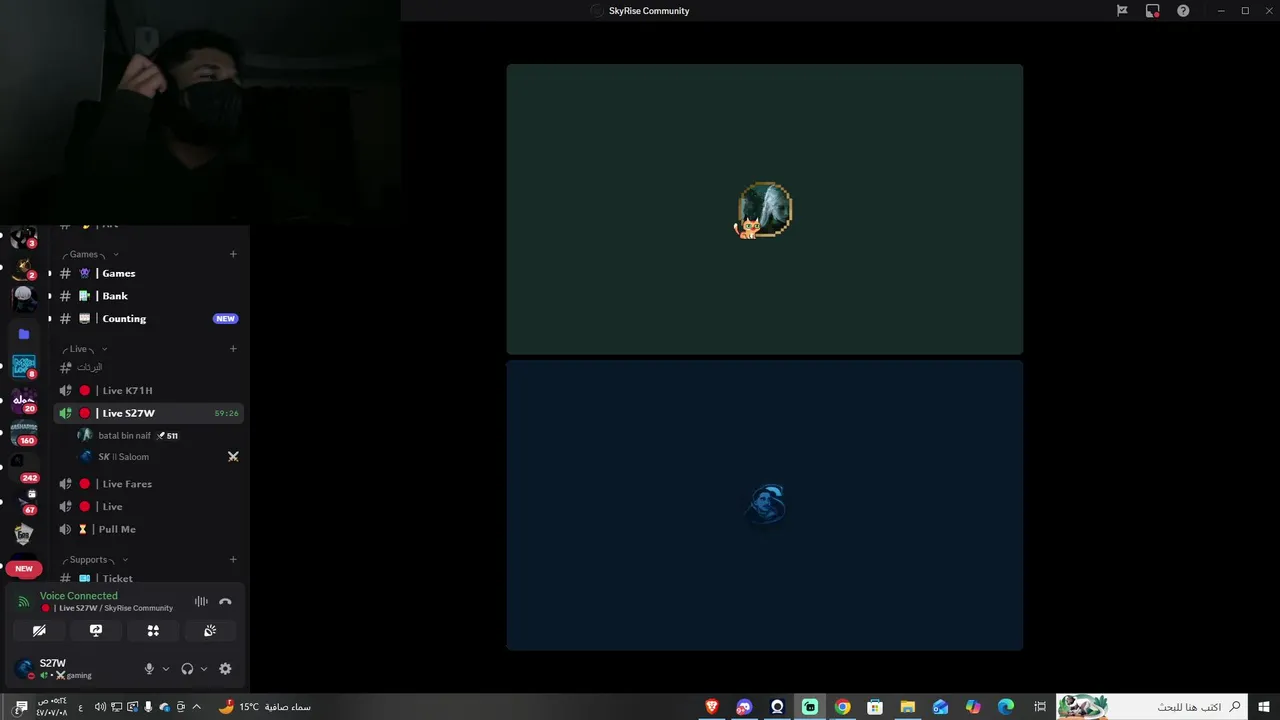Join the Pull Me voice channel
This screenshot has width=1280, height=720.
[x=148, y=529]
